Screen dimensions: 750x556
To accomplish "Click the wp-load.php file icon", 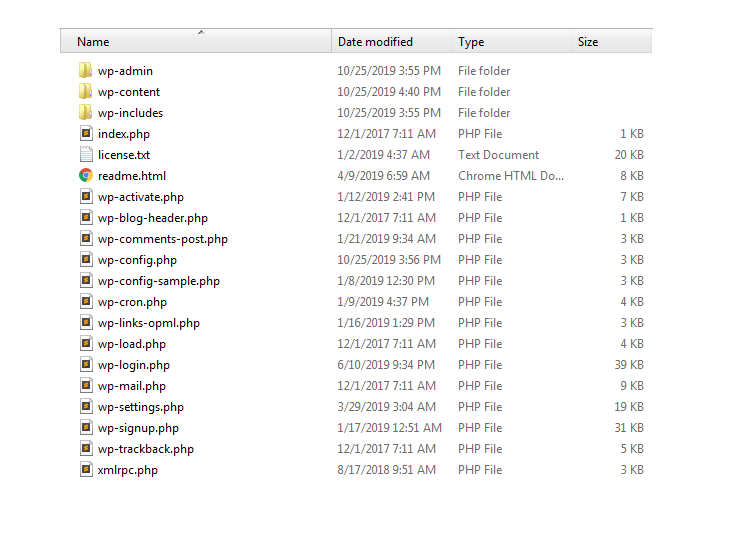I will [x=86, y=344].
